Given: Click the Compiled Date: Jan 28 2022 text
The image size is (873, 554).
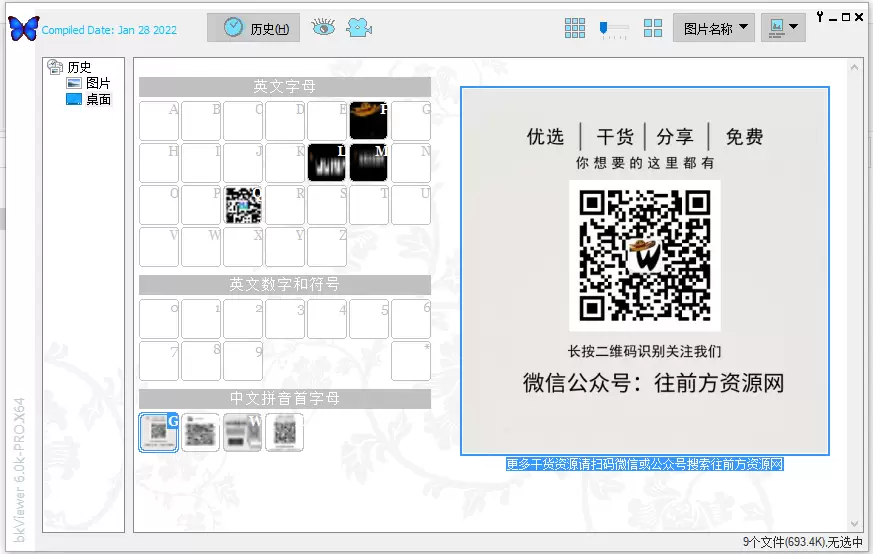Looking at the screenshot, I should pyautogui.click(x=109, y=30).
